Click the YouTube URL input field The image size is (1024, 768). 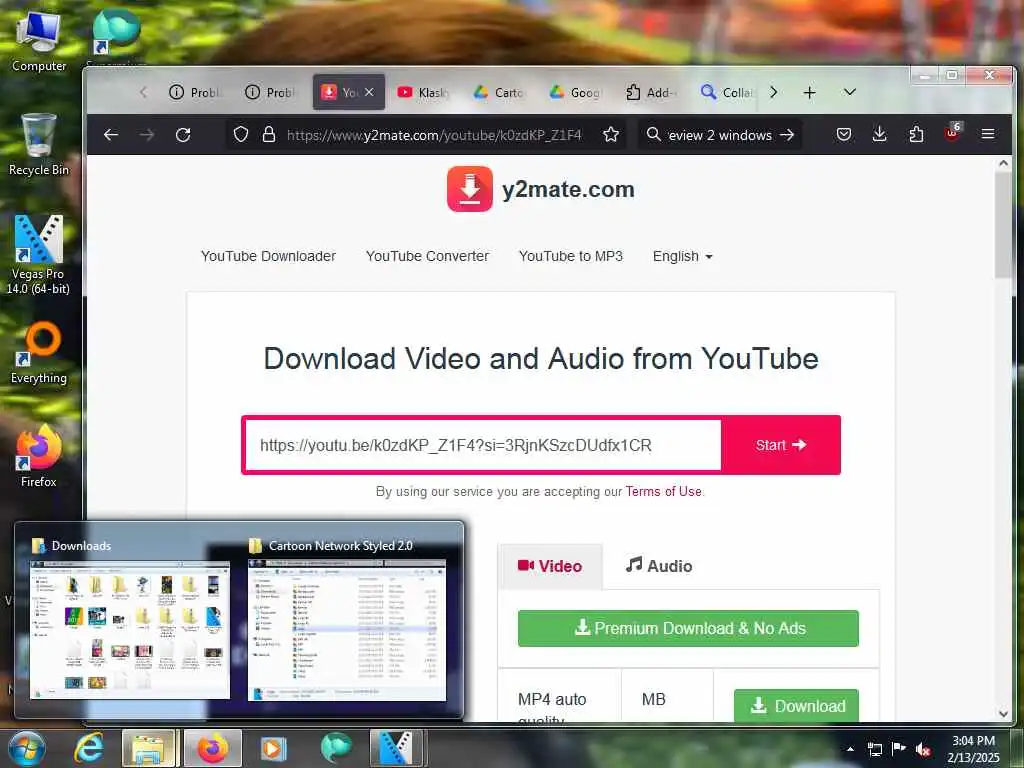[x=483, y=445]
